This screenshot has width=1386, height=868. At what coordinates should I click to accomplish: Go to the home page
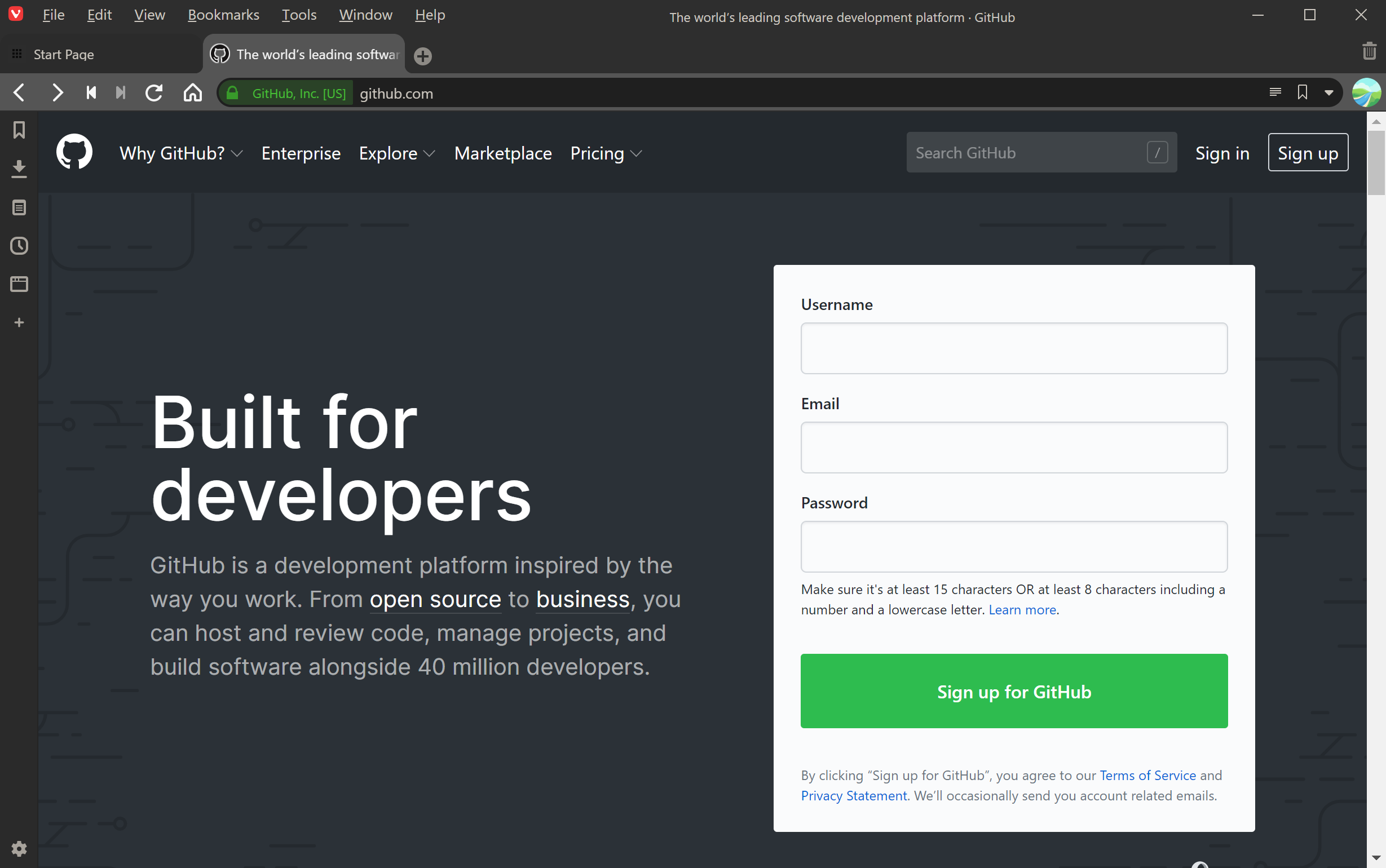[x=192, y=93]
